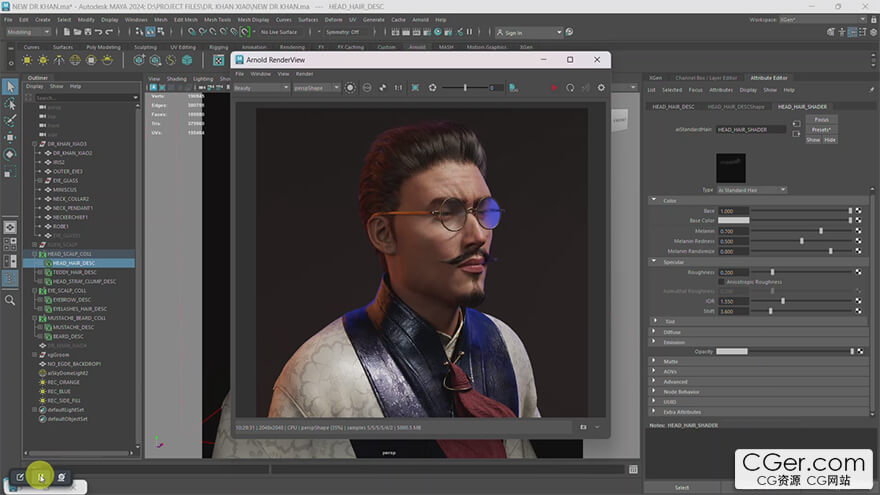The height and width of the screenshot is (495, 880).
Task: Select the arrow Select tool in toolbox
Action: 10,87
